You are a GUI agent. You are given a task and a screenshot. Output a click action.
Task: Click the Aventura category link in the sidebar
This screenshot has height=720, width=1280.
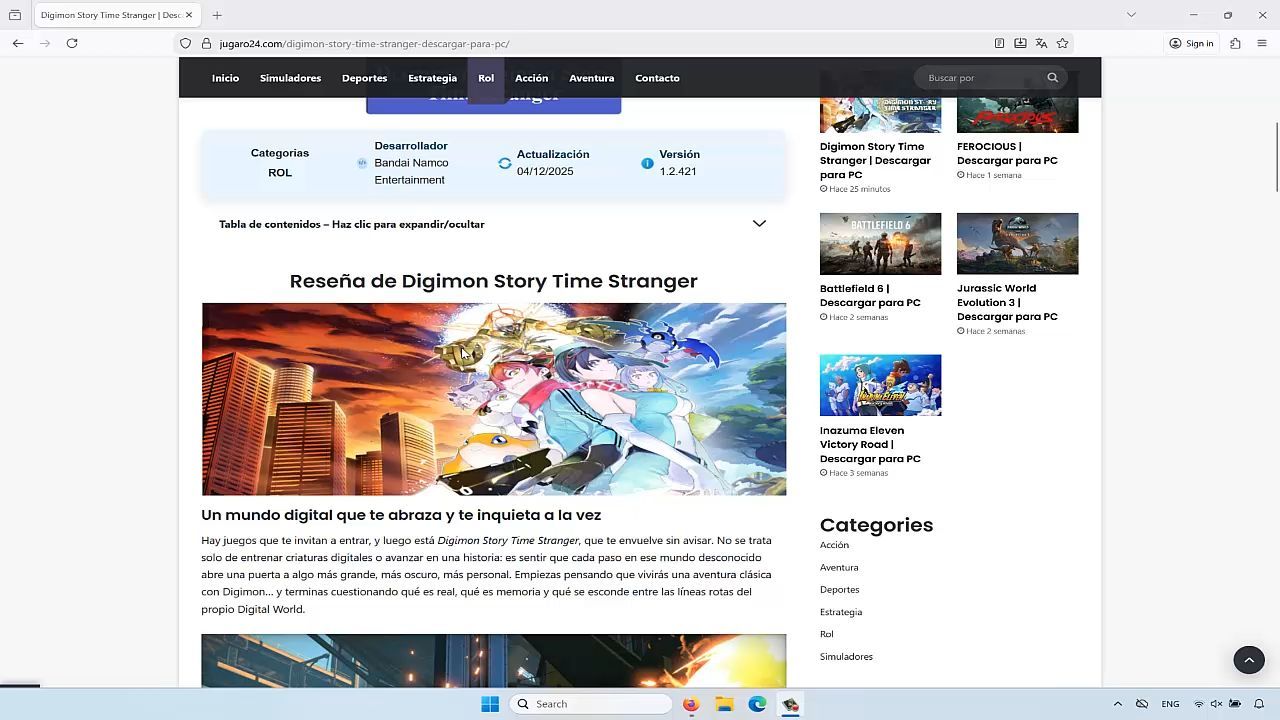(x=838, y=567)
